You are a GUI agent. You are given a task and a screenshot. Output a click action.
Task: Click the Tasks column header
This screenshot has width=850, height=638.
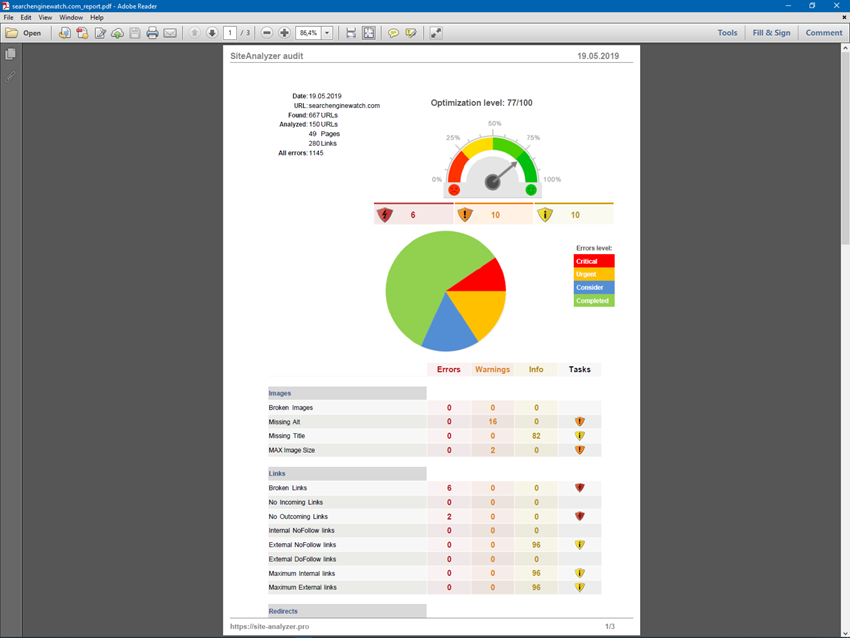(579, 369)
